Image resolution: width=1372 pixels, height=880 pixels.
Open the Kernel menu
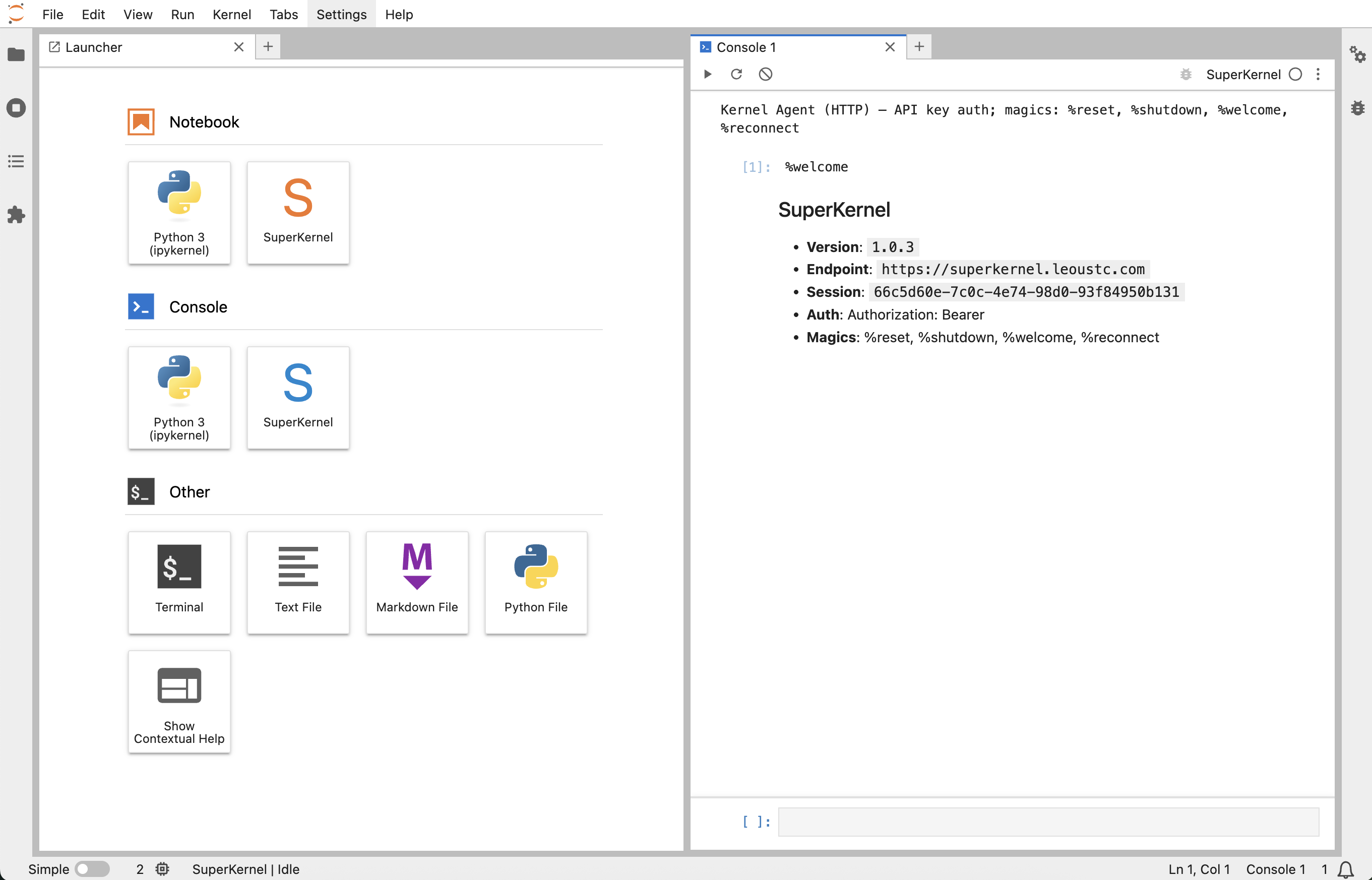(x=231, y=14)
